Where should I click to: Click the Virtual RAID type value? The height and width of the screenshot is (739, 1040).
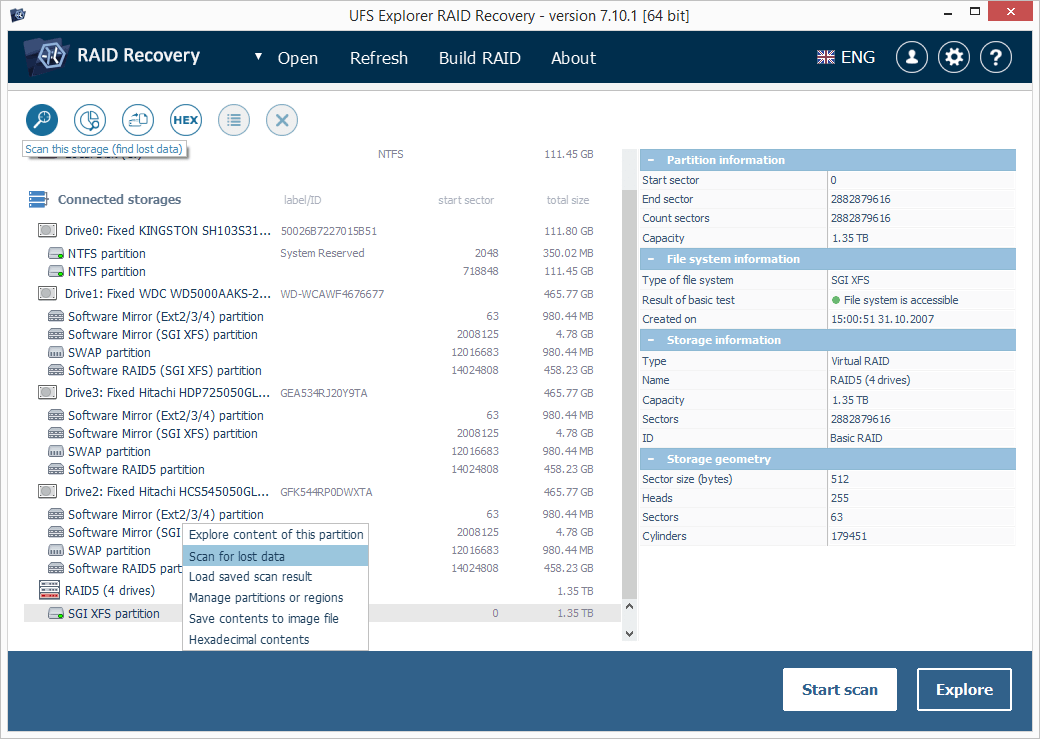click(860, 361)
